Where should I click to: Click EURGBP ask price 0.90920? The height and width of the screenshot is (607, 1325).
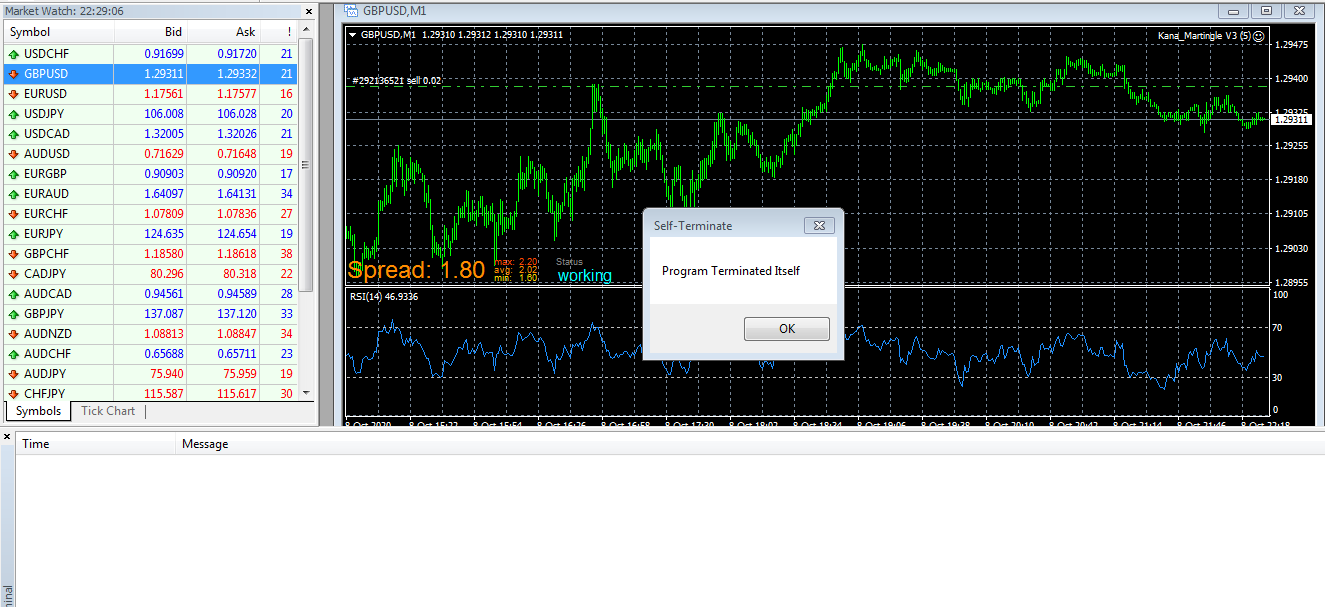pyautogui.click(x=237, y=174)
